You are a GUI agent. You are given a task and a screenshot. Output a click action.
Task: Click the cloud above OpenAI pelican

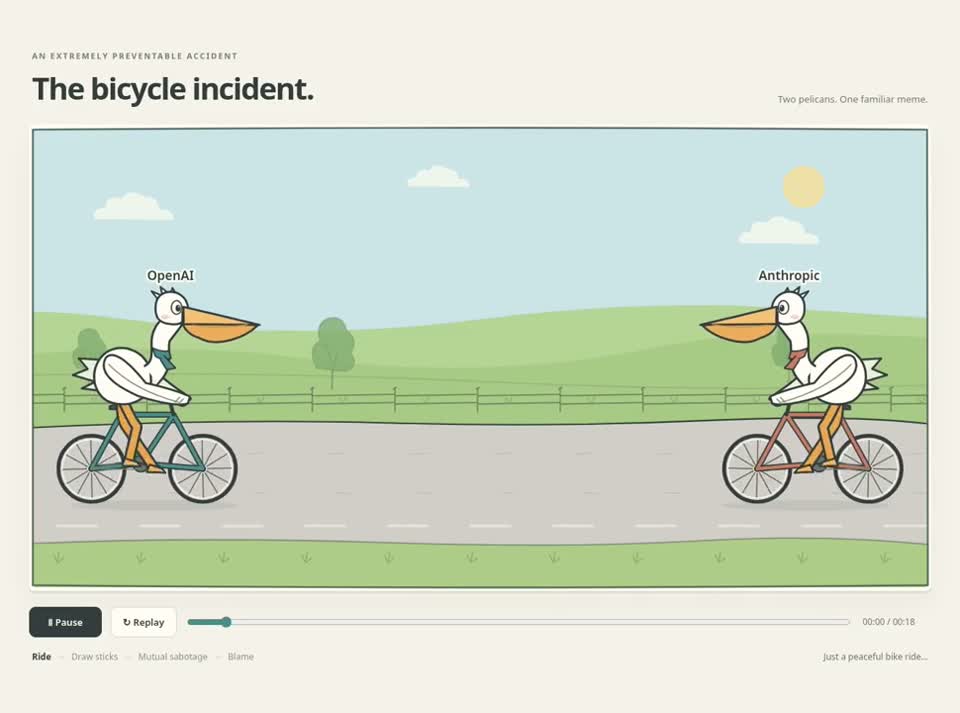133,206
